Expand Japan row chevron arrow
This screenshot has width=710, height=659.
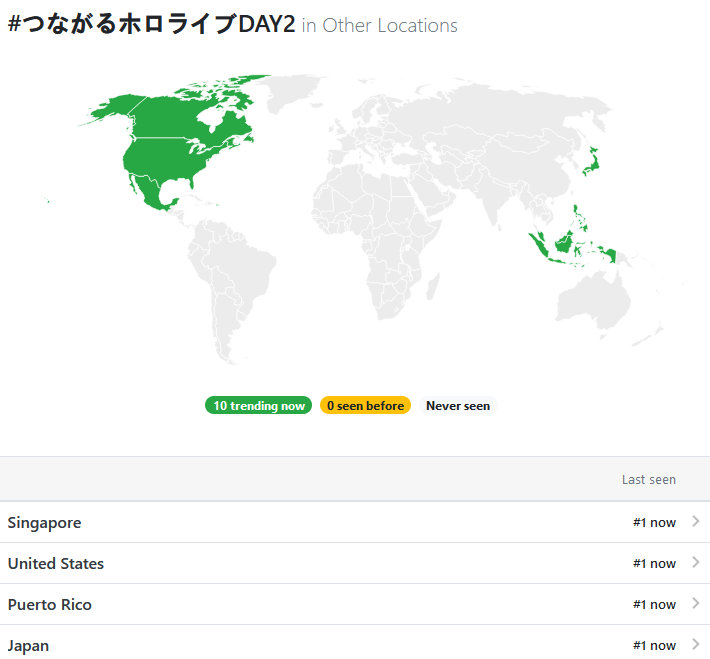click(x=696, y=644)
